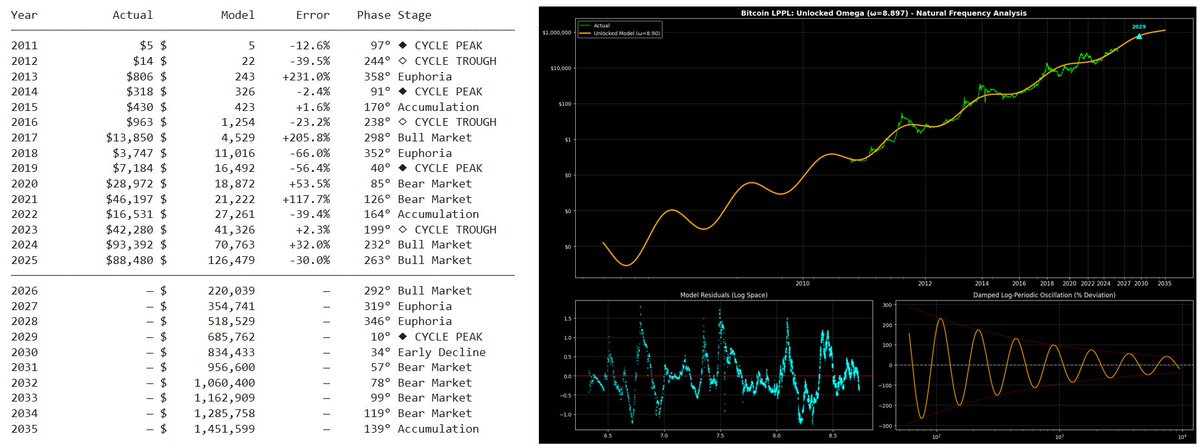Click the 'Stage' column header
Viewport: 1199px width, 445px height.
click(414, 15)
